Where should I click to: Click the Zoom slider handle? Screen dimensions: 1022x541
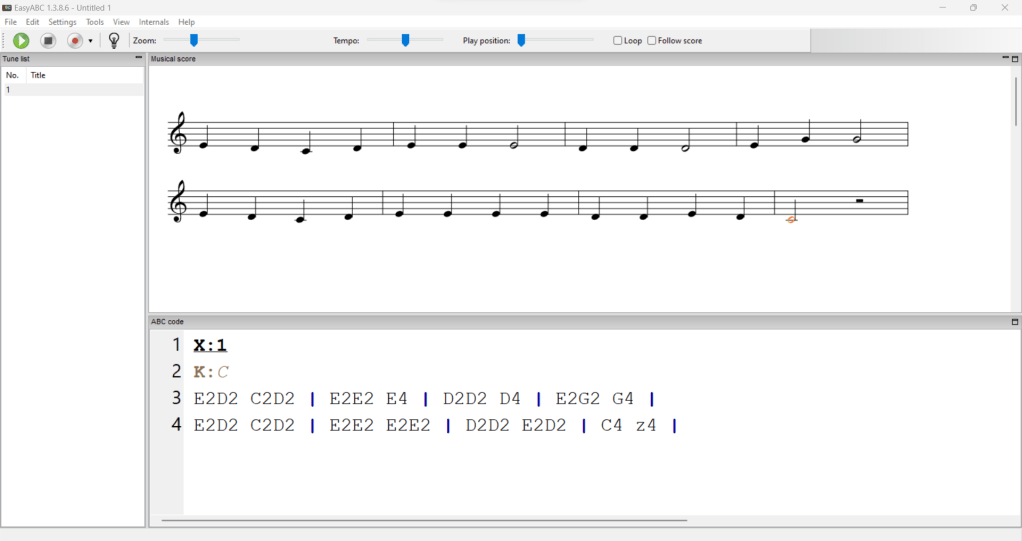click(194, 41)
